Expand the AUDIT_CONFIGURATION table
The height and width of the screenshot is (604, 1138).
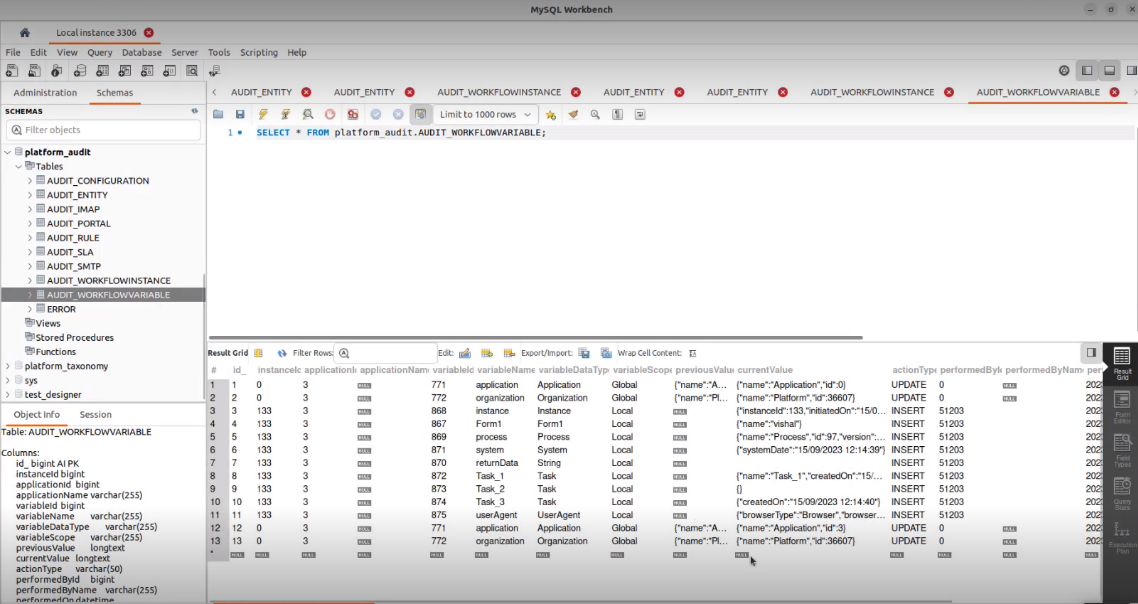[x=30, y=181]
